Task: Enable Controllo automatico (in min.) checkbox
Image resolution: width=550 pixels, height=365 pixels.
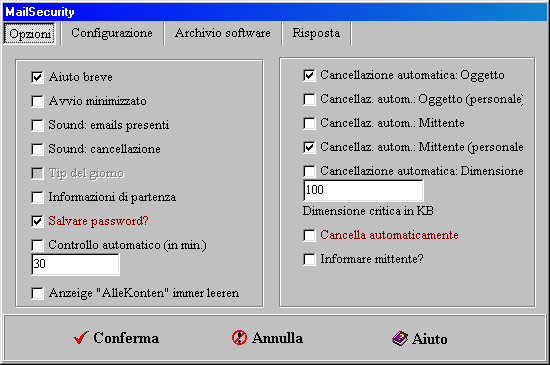Action: pos(37,245)
